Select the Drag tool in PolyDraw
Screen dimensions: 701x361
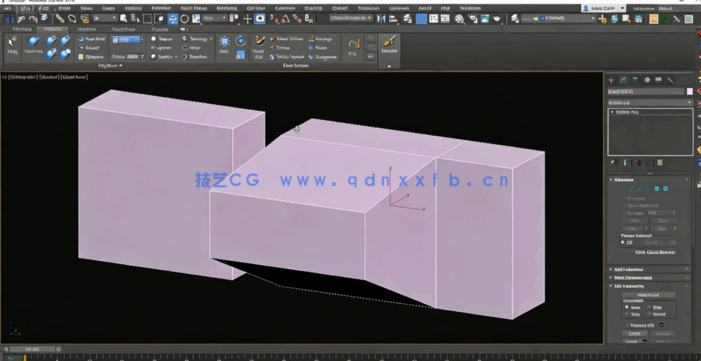pos(12,46)
